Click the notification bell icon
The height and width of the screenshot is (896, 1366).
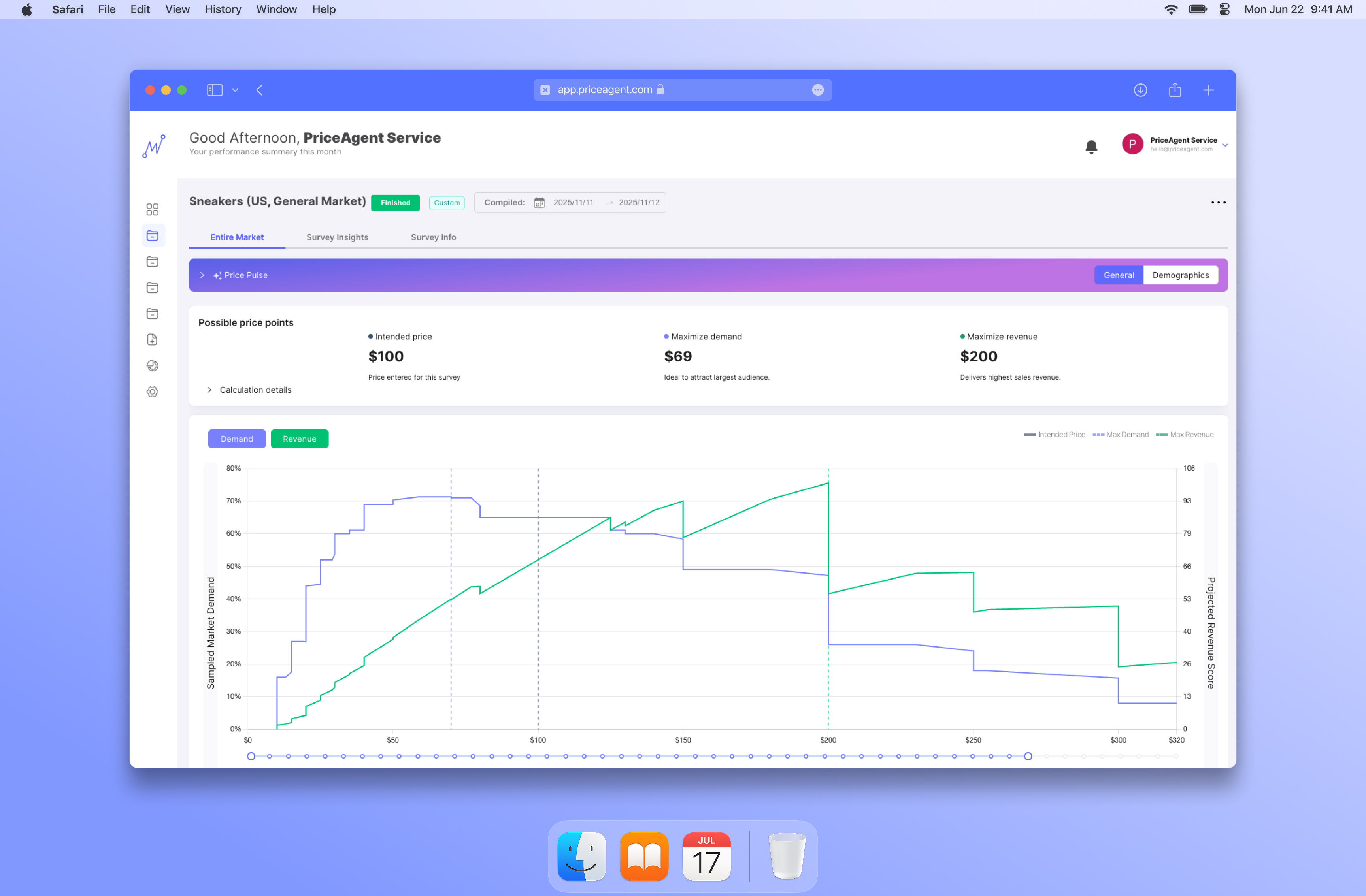pos(1091,147)
